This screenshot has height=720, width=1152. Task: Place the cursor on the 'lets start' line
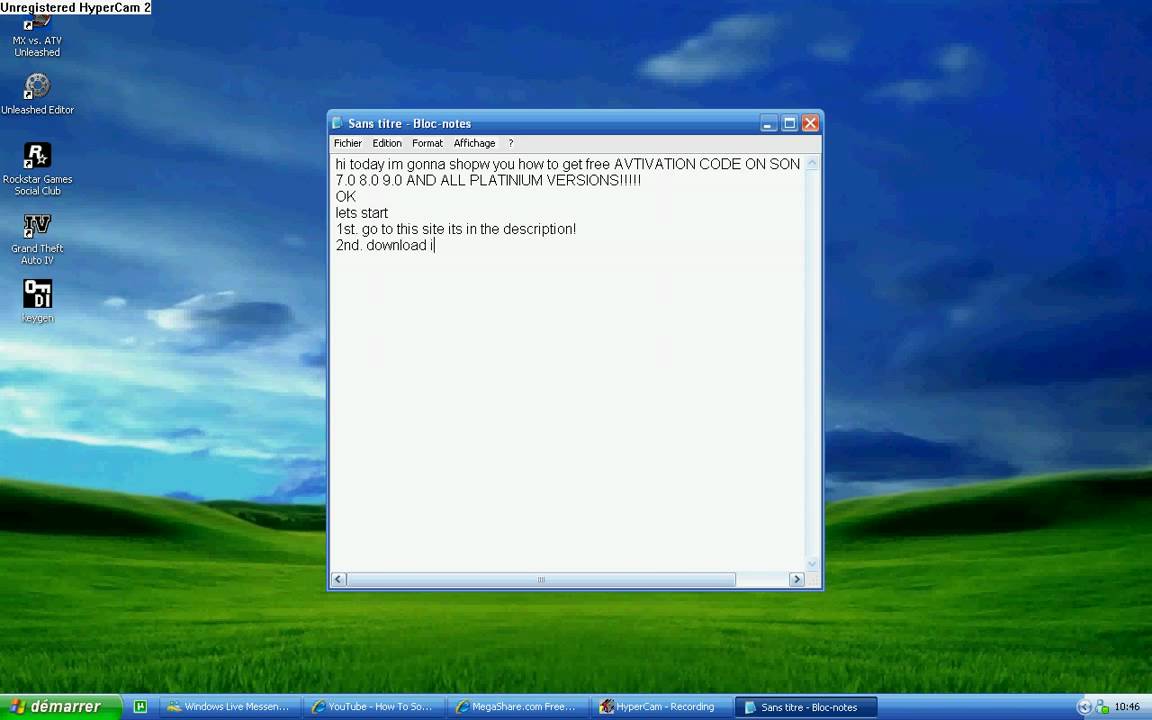[361, 213]
